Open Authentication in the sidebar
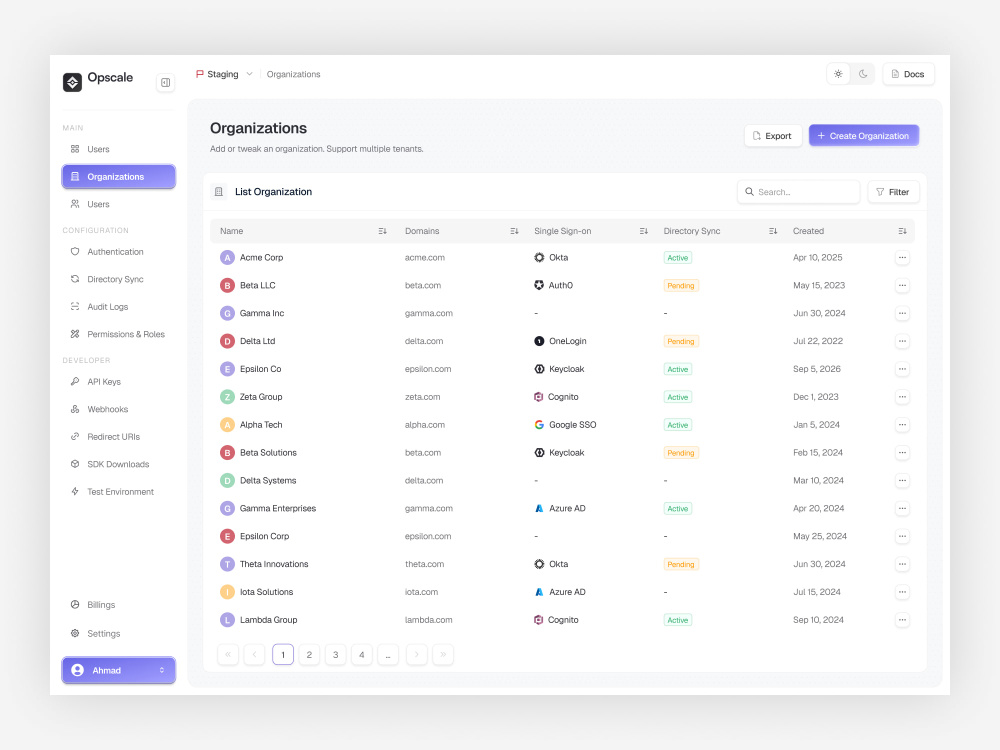This screenshot has width=1000, height=750. pos(119,252)
